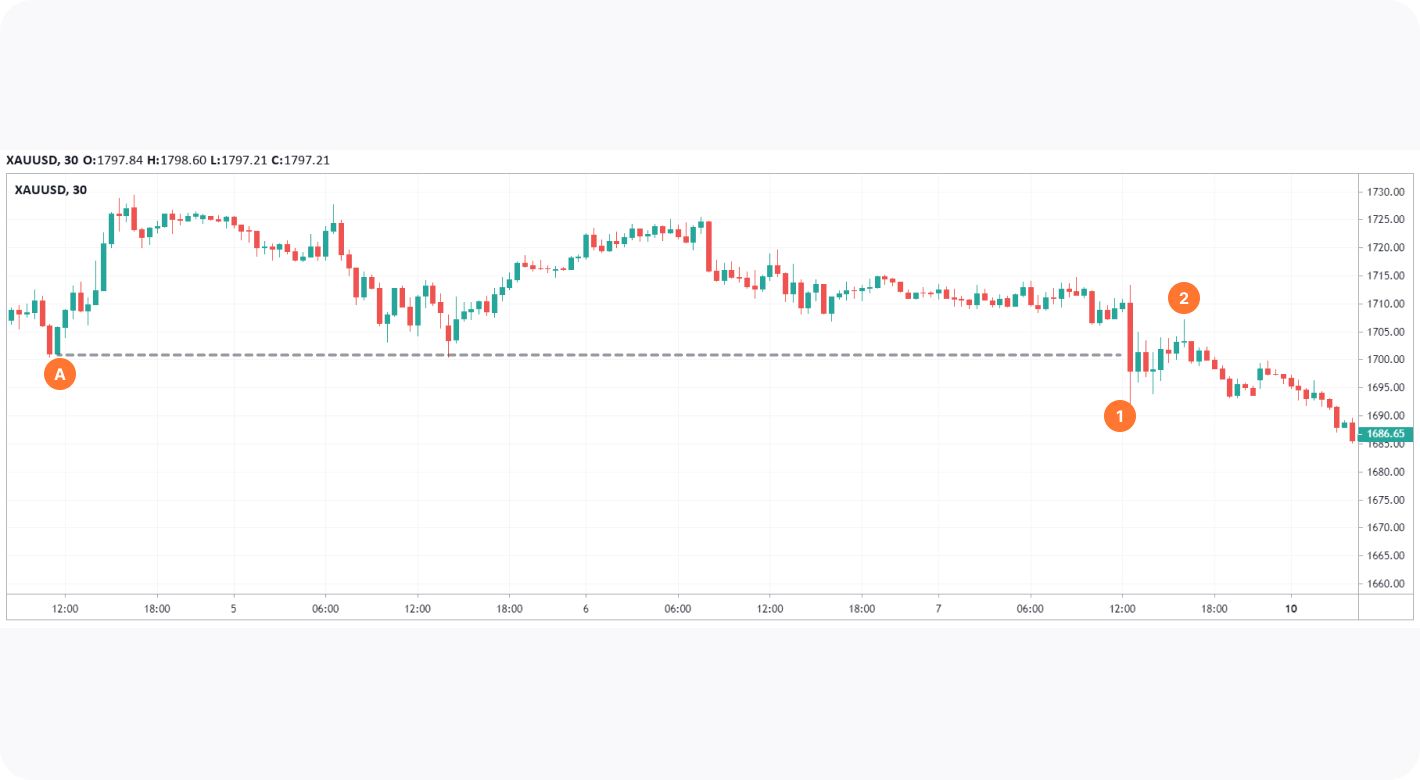This screenshot has height=780, width=1420.
Task: Click date label 5 on time axis
Action: (234, 608)
